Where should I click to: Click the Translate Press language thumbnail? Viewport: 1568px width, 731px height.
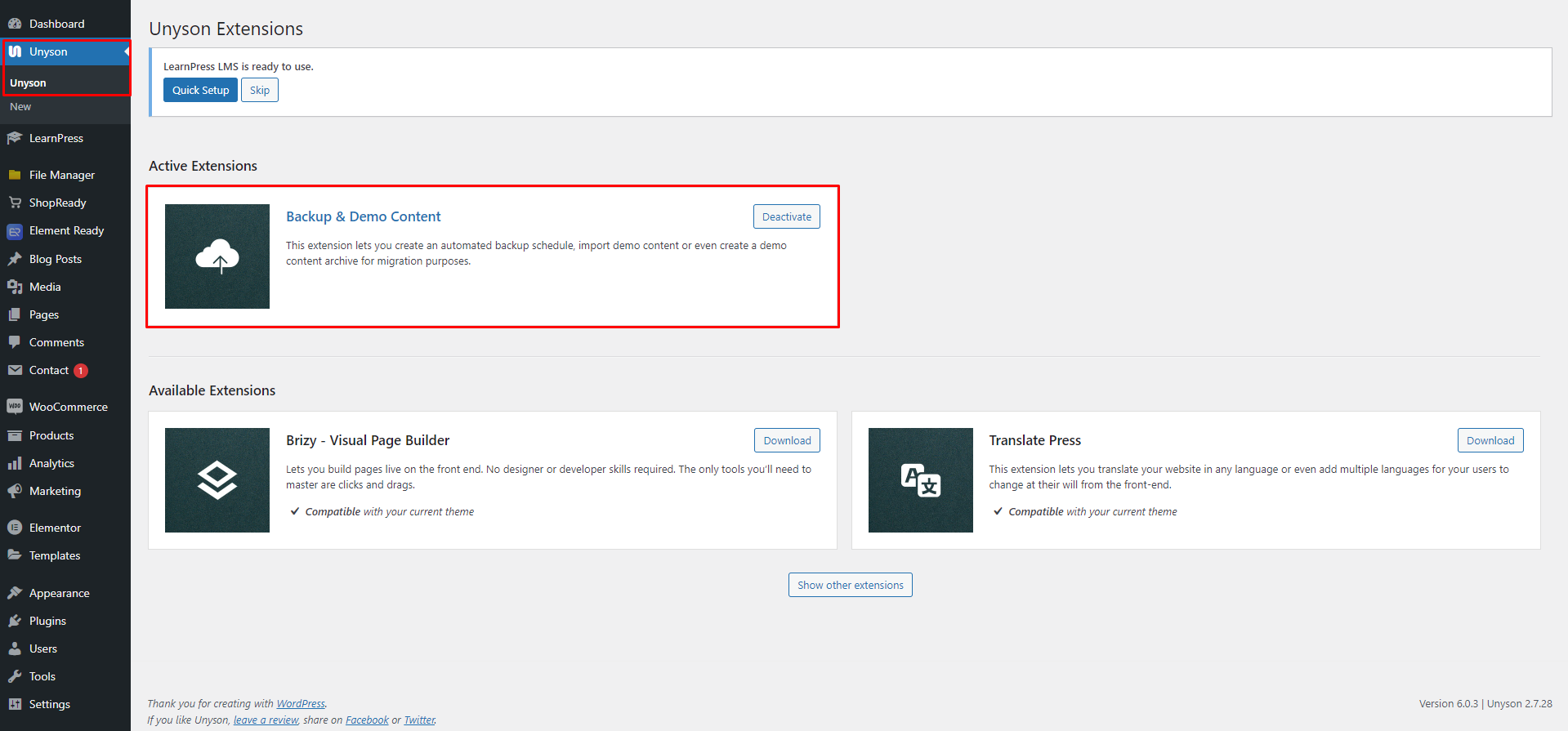[x=921, y=480]
